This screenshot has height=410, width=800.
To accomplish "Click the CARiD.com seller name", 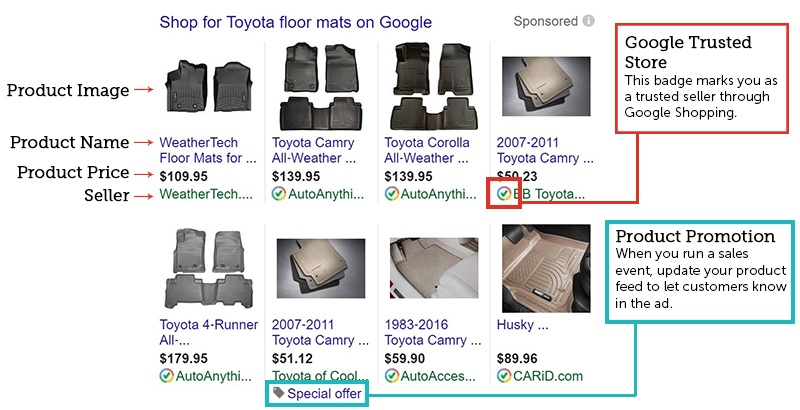I will pos(547,375).
